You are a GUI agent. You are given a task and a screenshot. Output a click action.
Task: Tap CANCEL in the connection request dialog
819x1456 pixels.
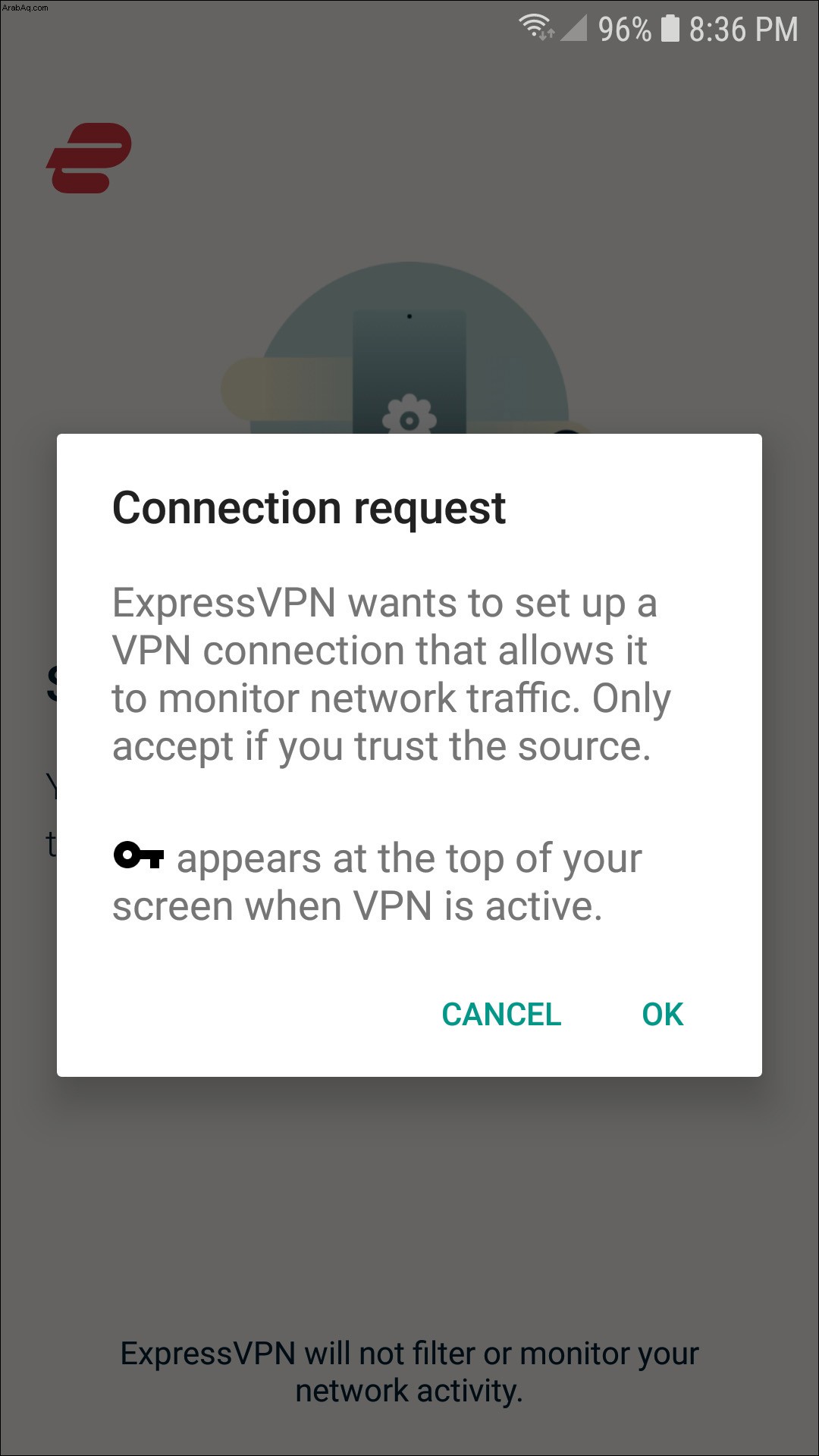[x=501, y=1015]
